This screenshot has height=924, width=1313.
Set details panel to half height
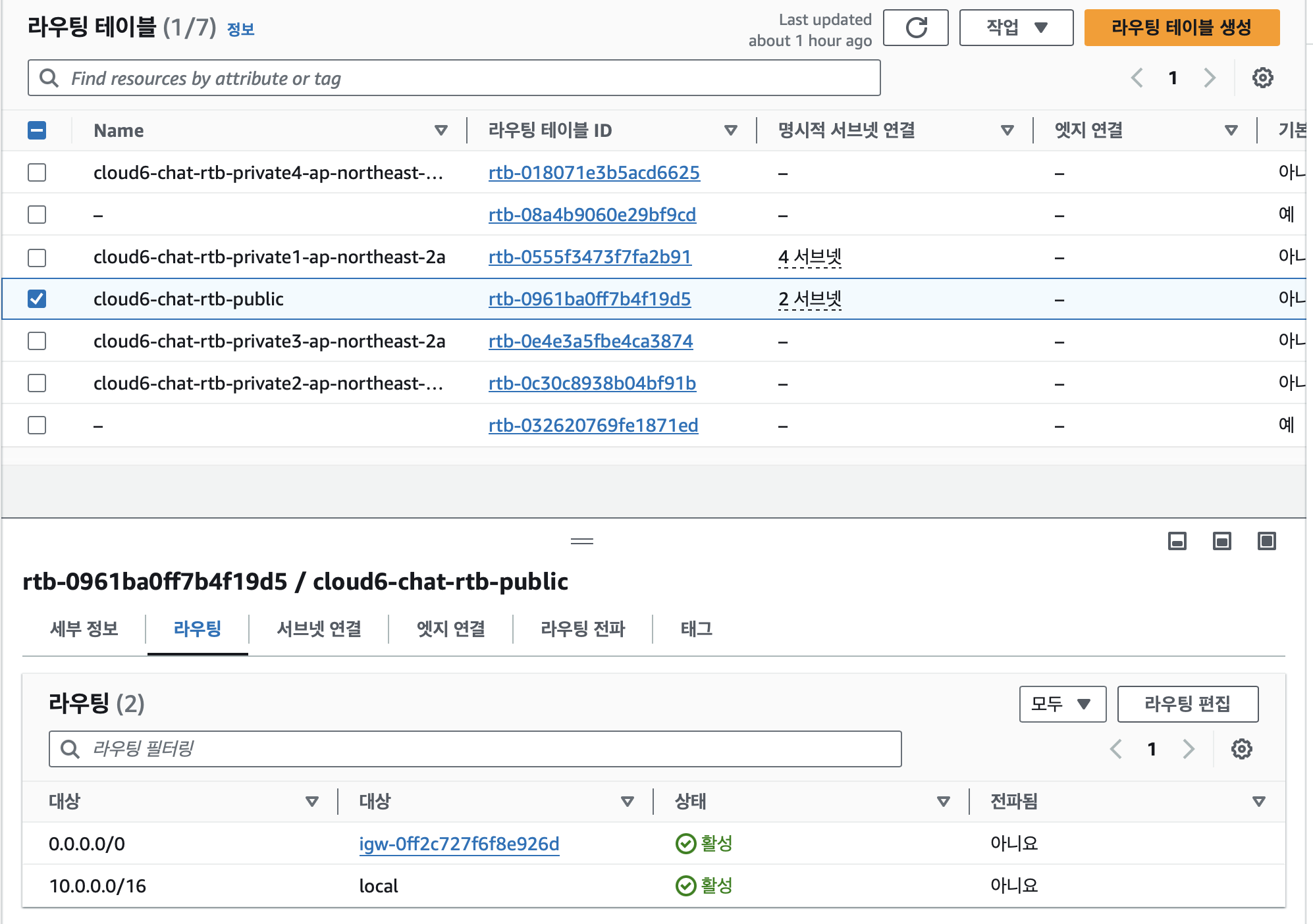pos(1221,541)
